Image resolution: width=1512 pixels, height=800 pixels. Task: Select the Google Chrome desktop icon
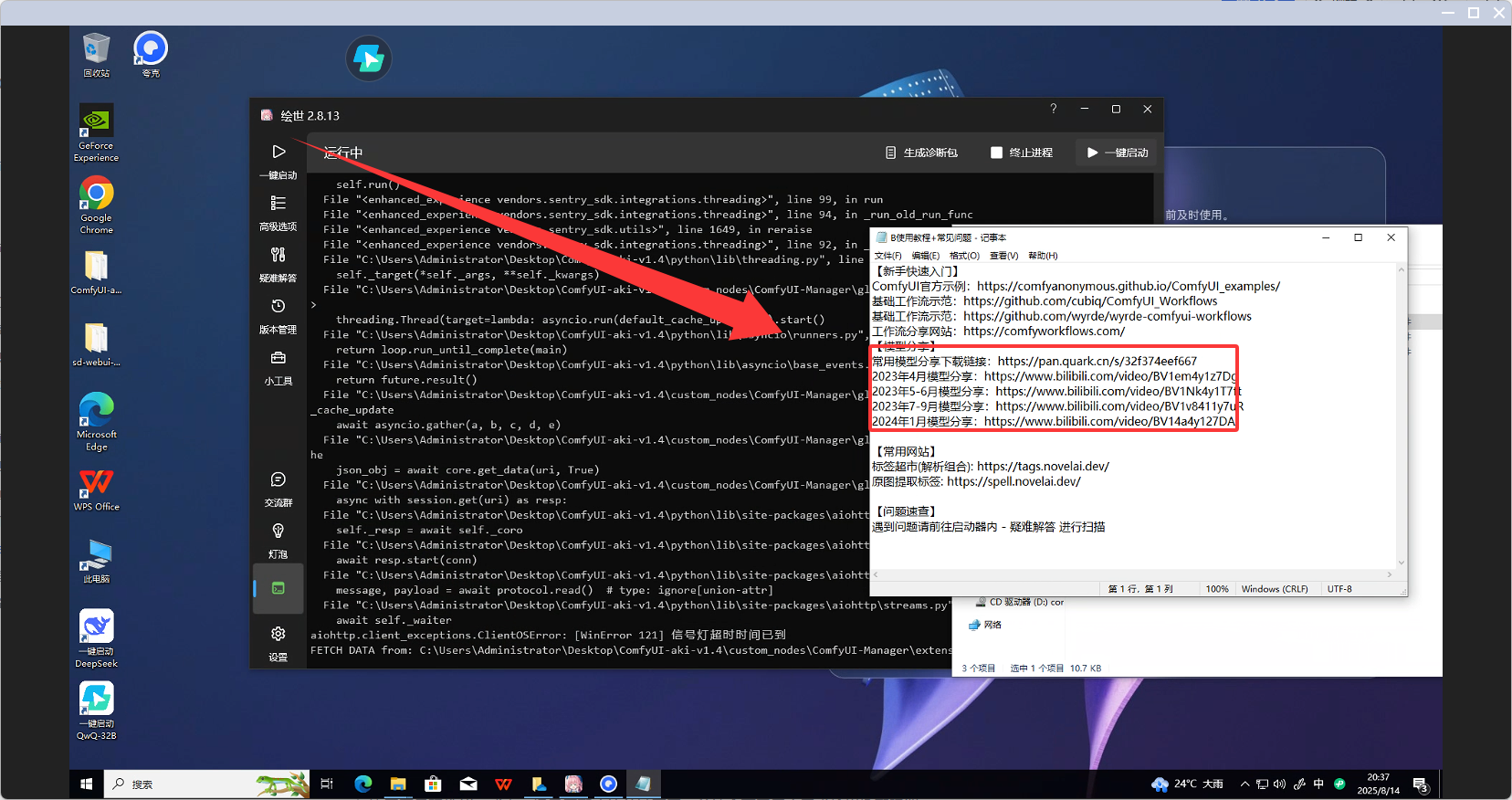coord(96,205)
